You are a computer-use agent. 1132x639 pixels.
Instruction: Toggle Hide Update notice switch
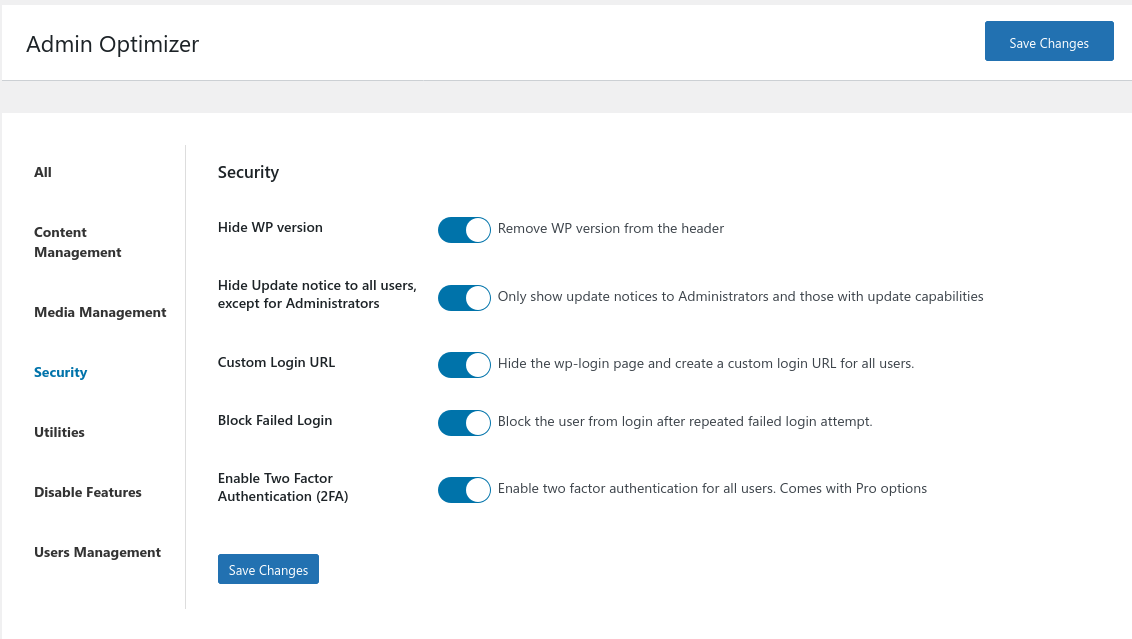[x=464, y=297]
